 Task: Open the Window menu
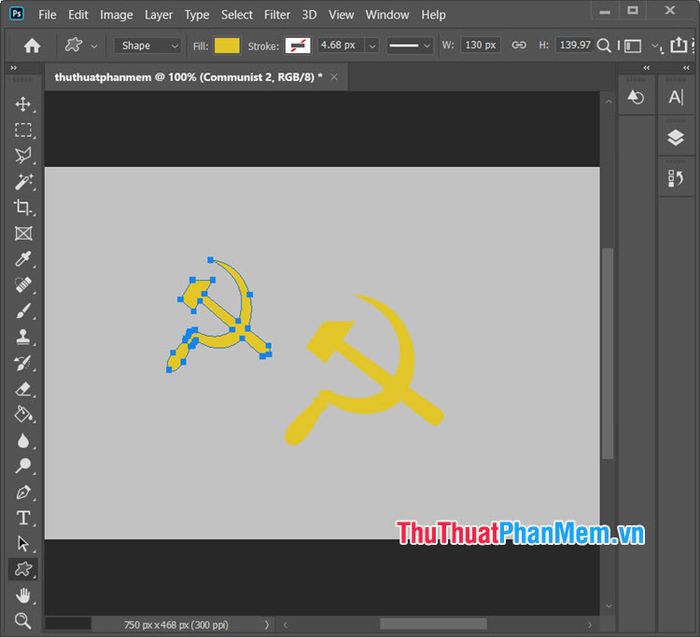click(x=387, y=15)
